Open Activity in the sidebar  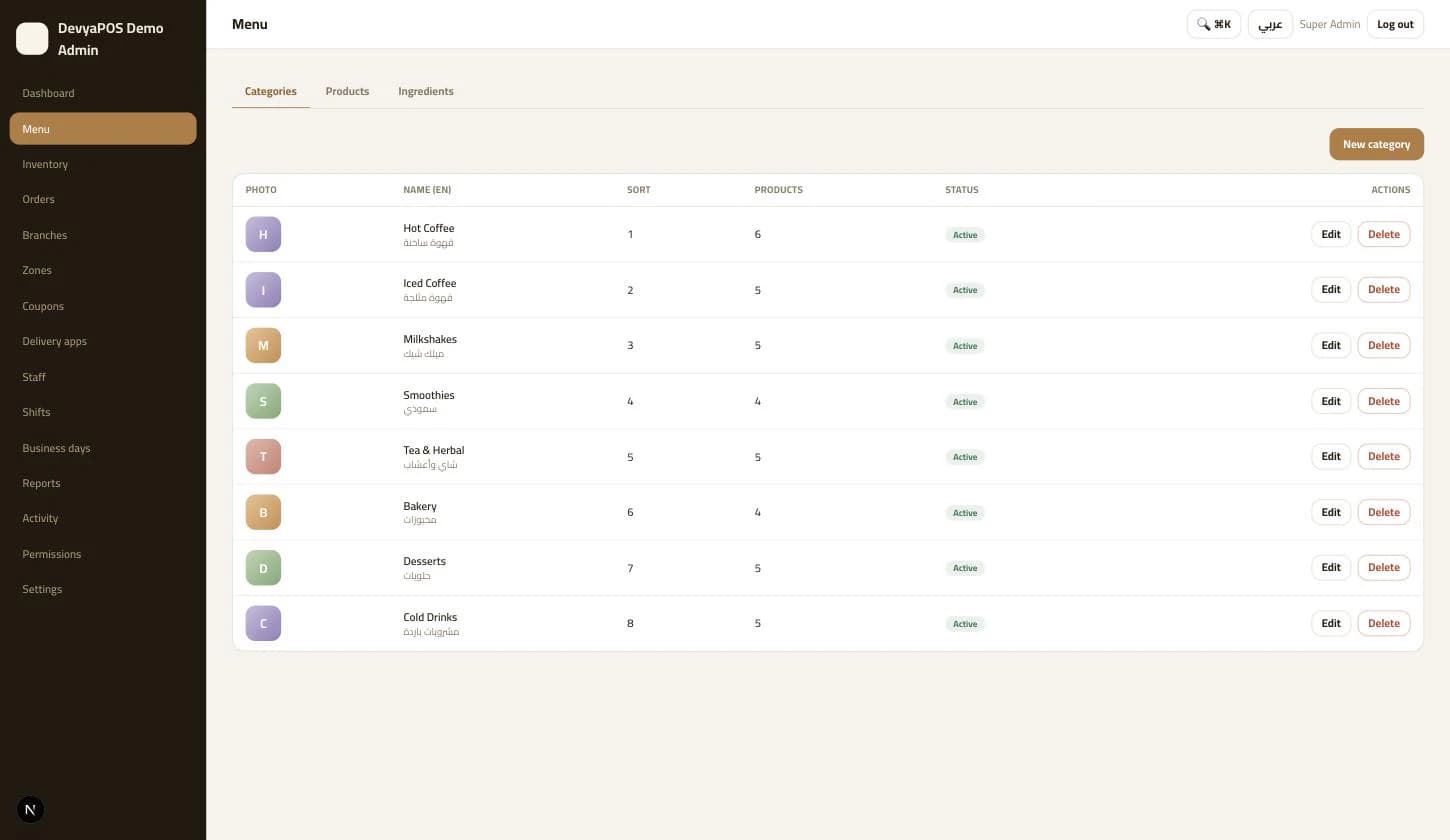pos(103,518)
